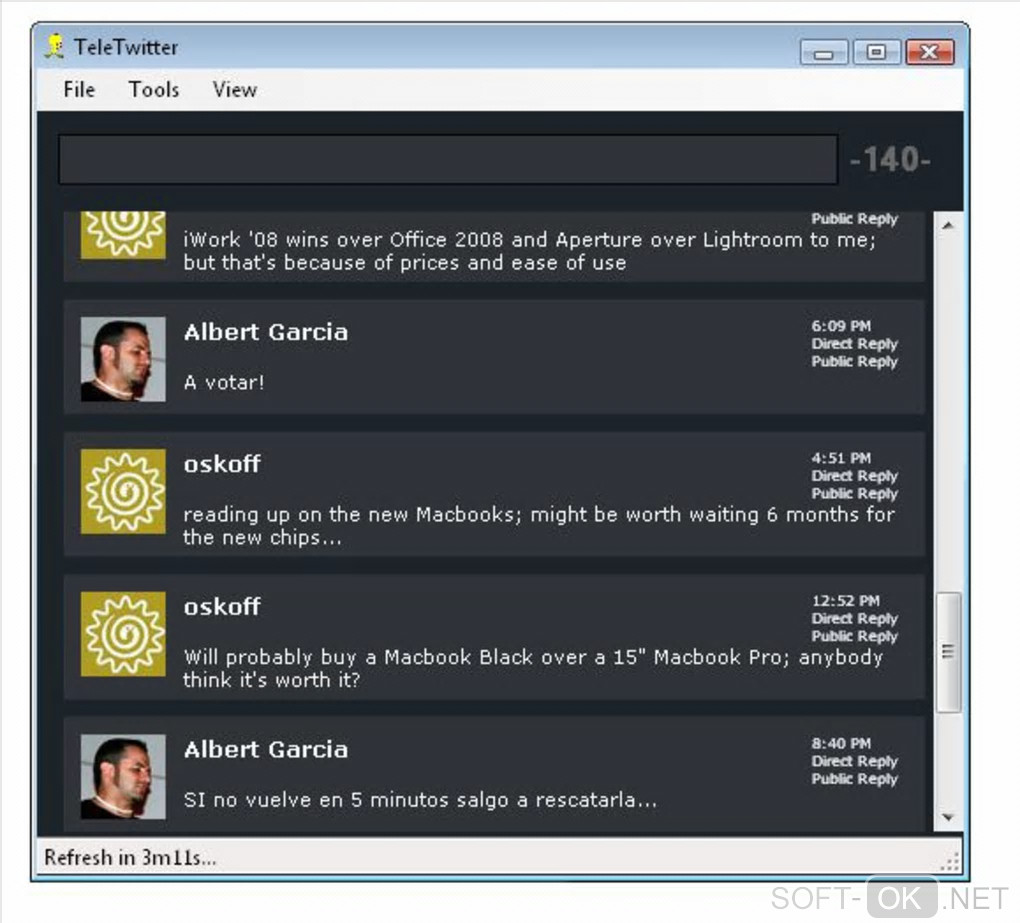1020x923 pixels.
Task: Open the File menu
Action: click(x=79, y=89)
